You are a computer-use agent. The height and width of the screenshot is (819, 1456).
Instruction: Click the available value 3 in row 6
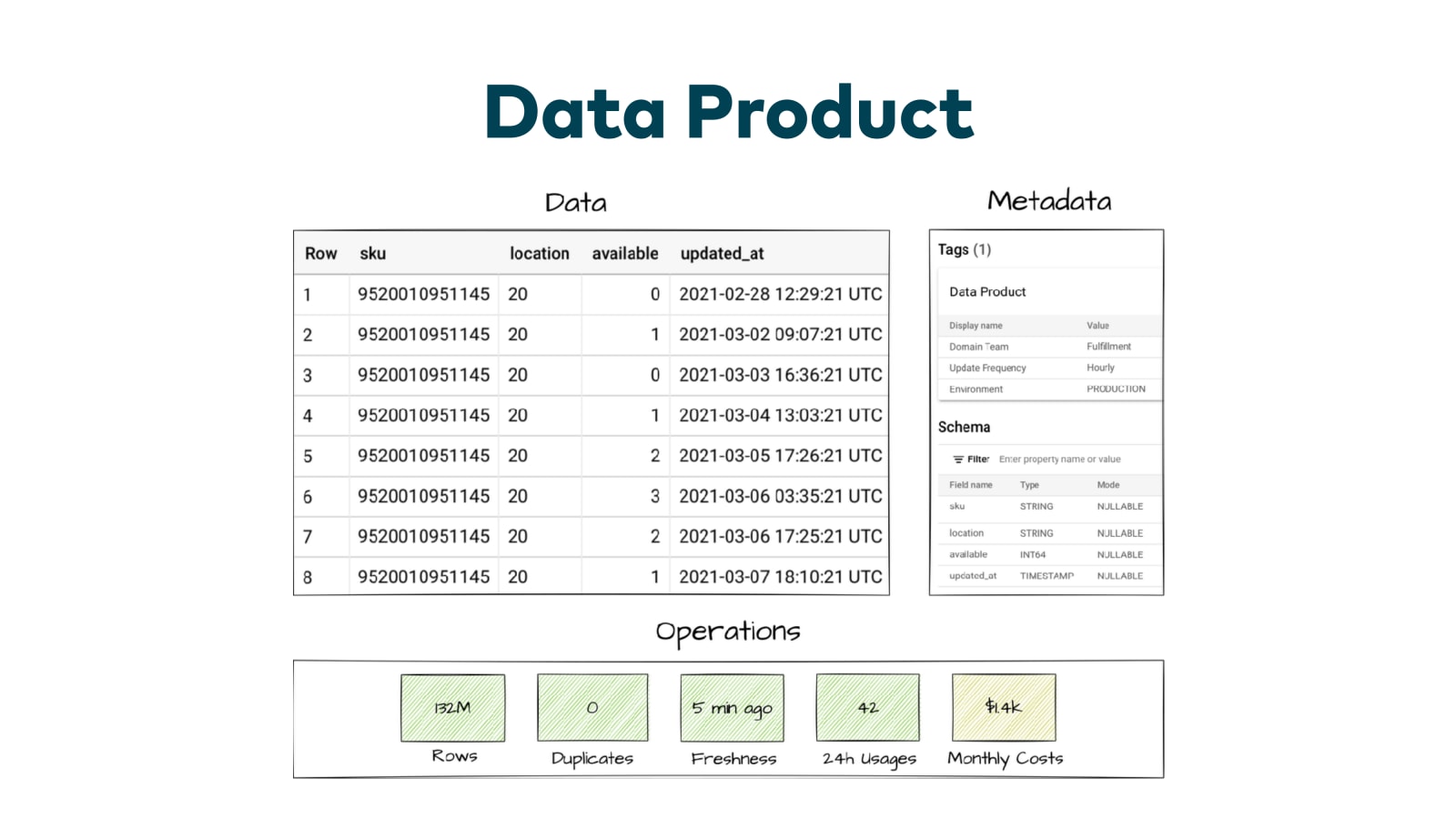click(655, 497)
